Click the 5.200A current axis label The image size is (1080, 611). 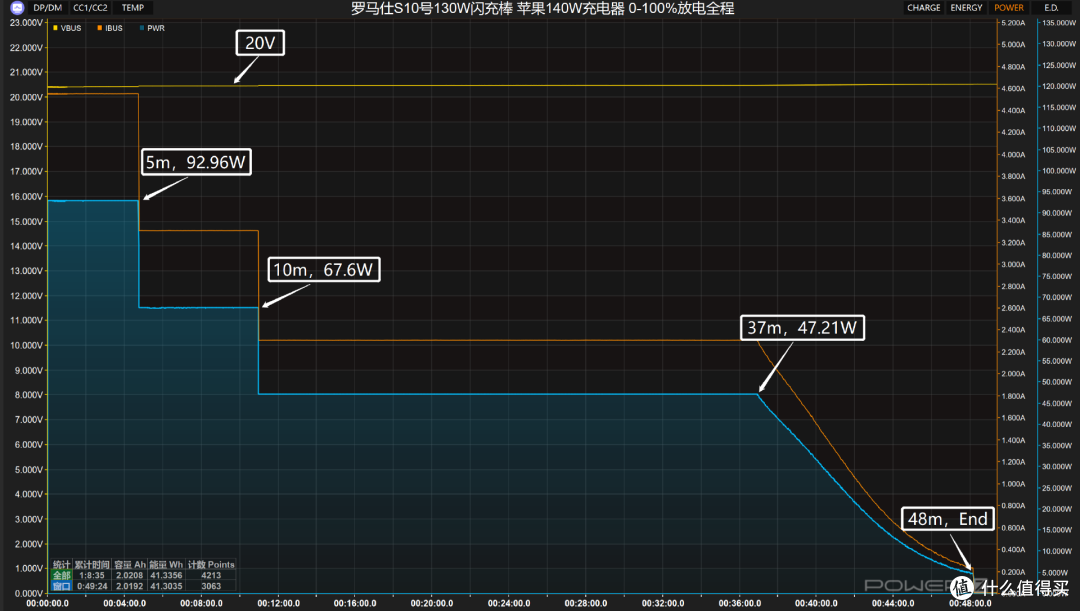pos(1013,23)
